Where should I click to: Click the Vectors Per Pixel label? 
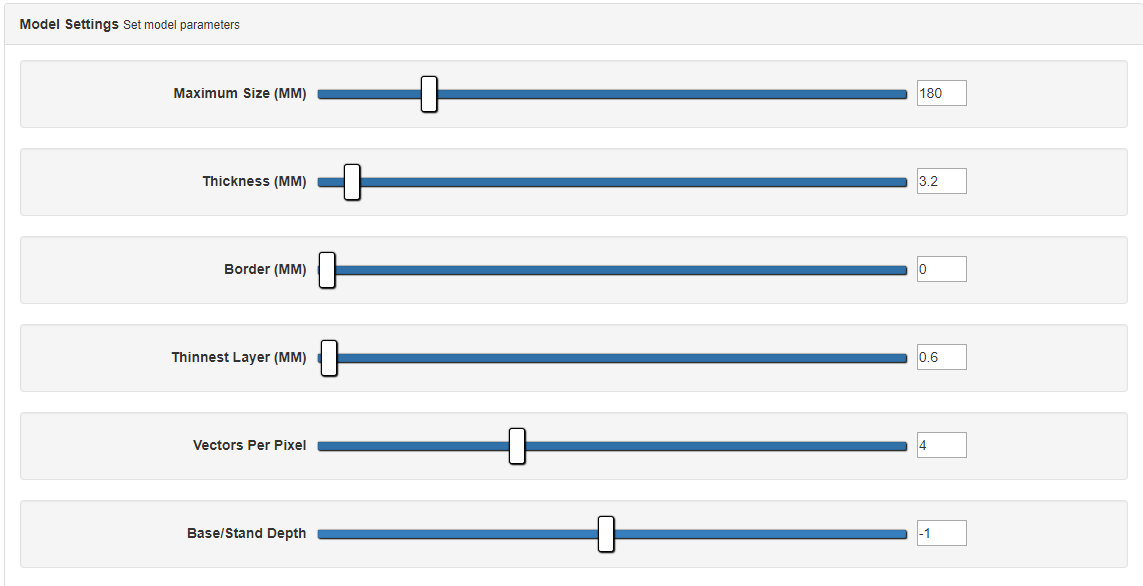(249, 446)
